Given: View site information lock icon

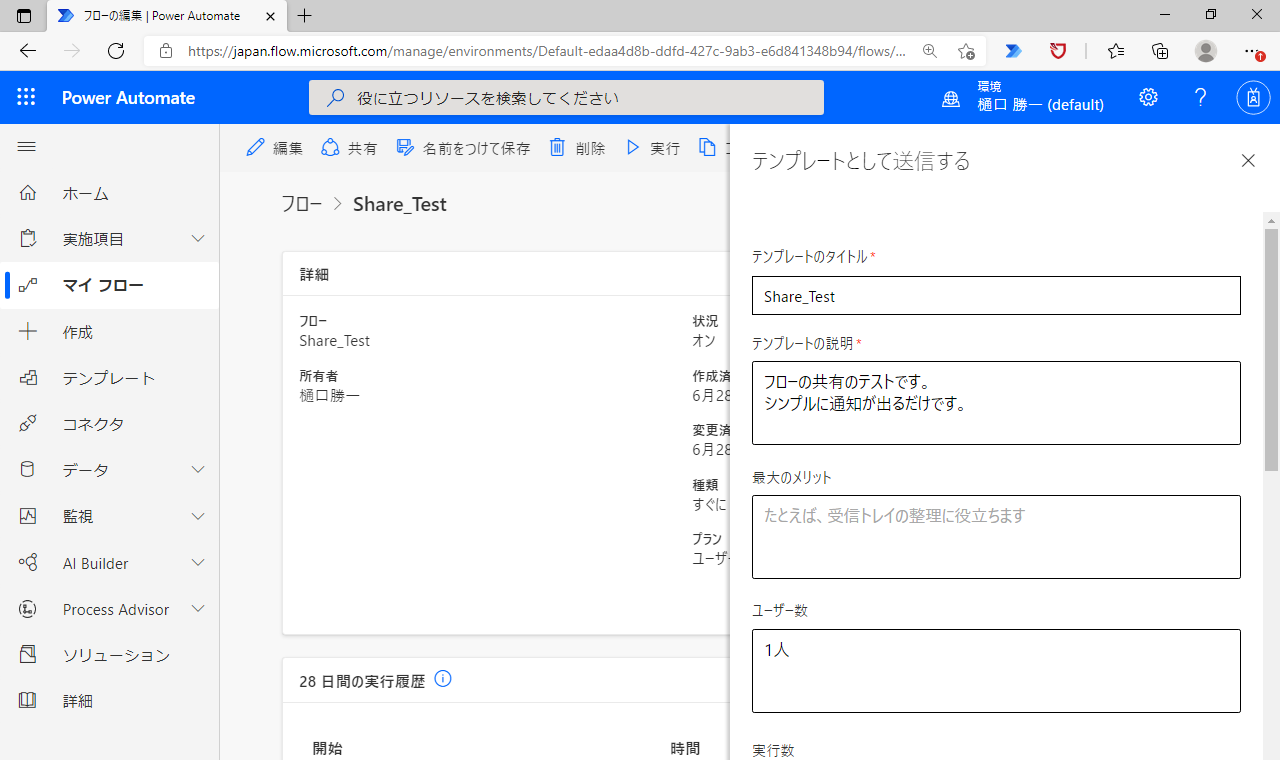Looking at the screenshot, I should pos(166,51).
